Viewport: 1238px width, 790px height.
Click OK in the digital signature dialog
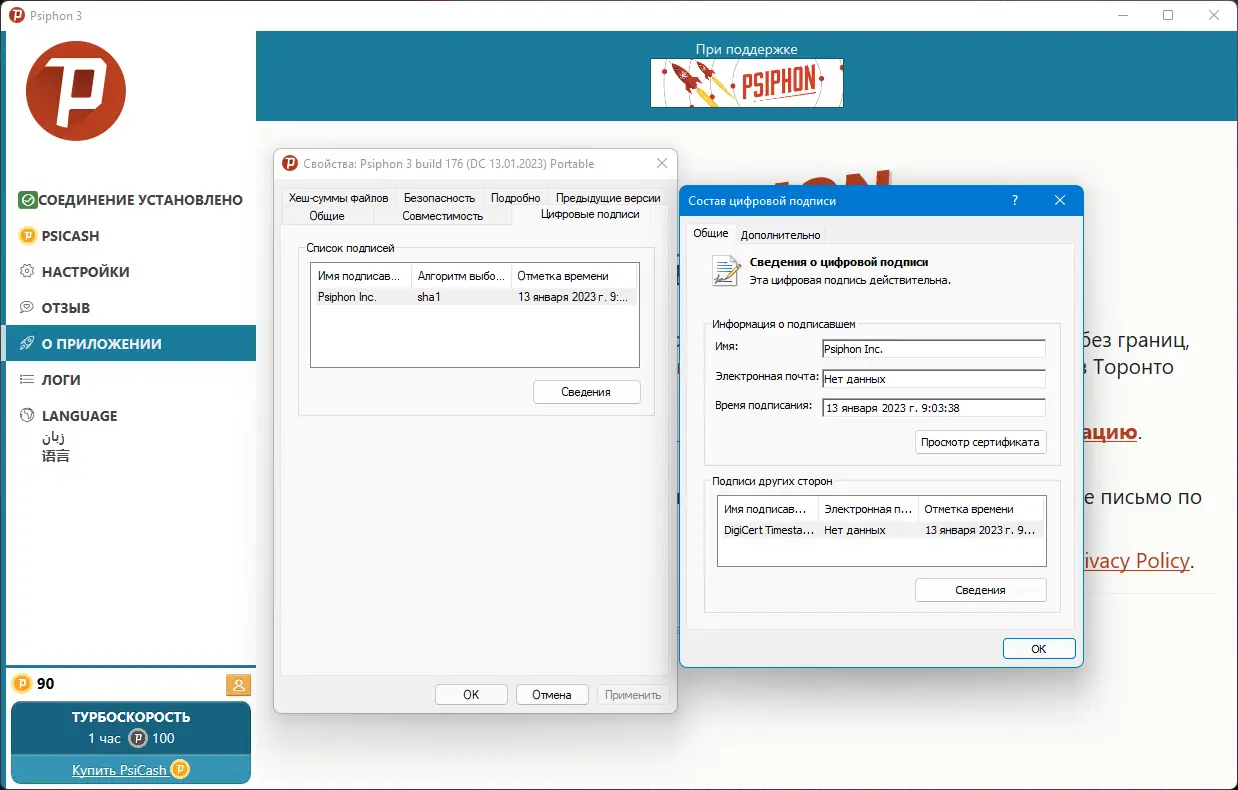[1039, 649]
